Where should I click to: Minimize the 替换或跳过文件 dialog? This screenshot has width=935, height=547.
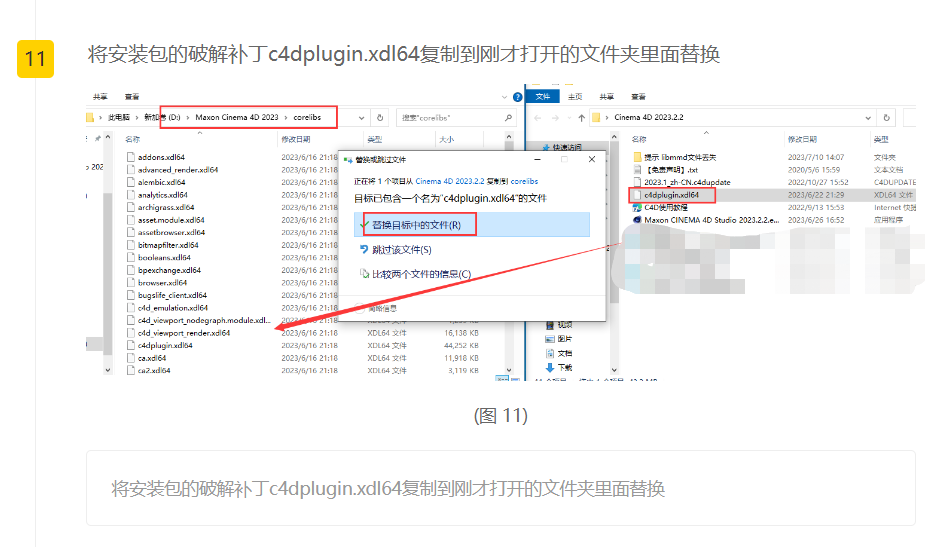click(537, 159)
